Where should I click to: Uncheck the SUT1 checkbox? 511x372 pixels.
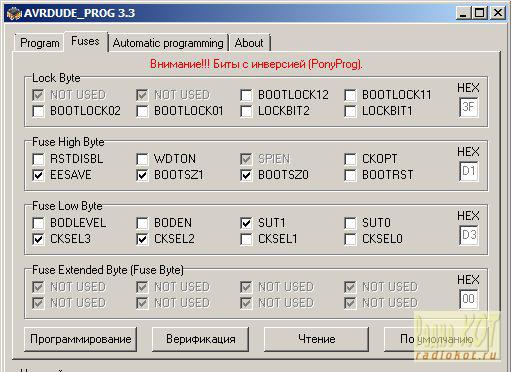[246, 223]
